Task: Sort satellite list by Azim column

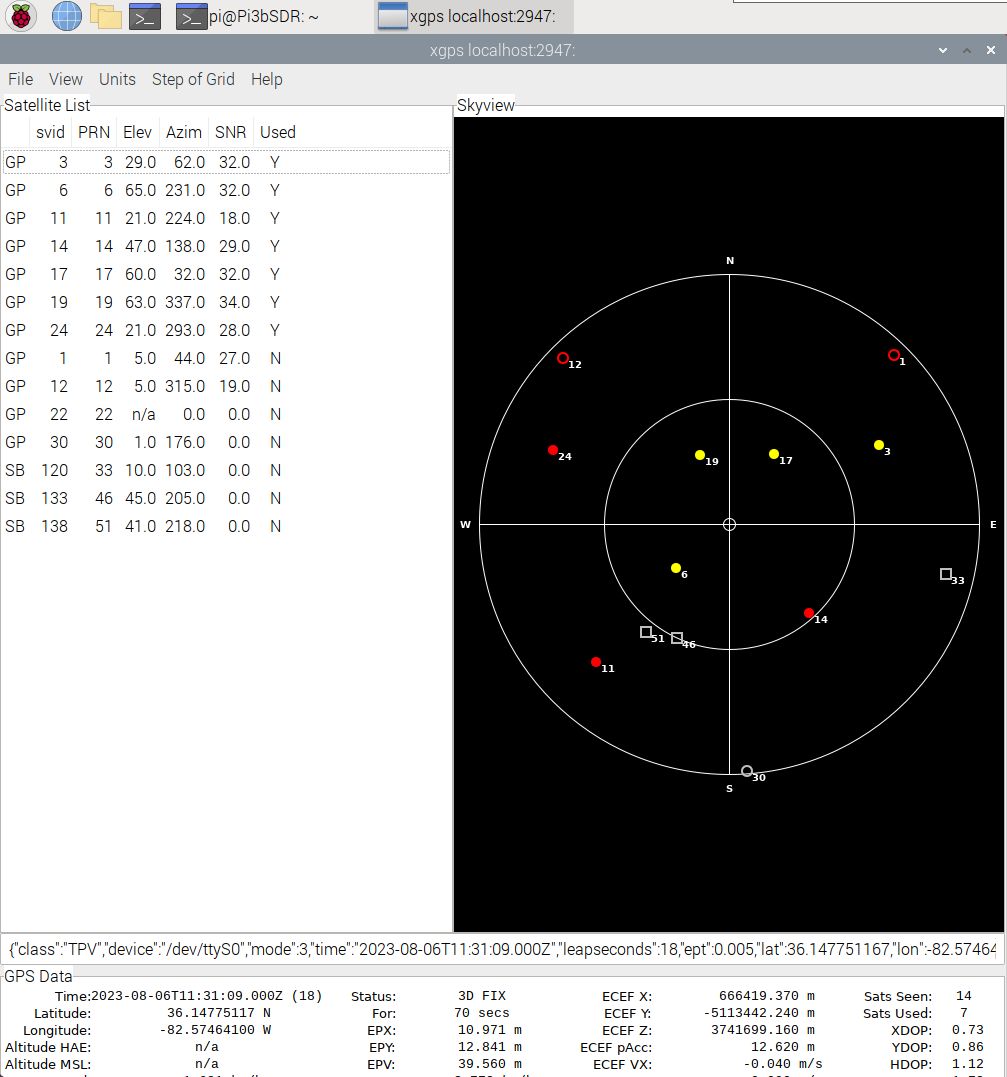Action: point(183,133)
